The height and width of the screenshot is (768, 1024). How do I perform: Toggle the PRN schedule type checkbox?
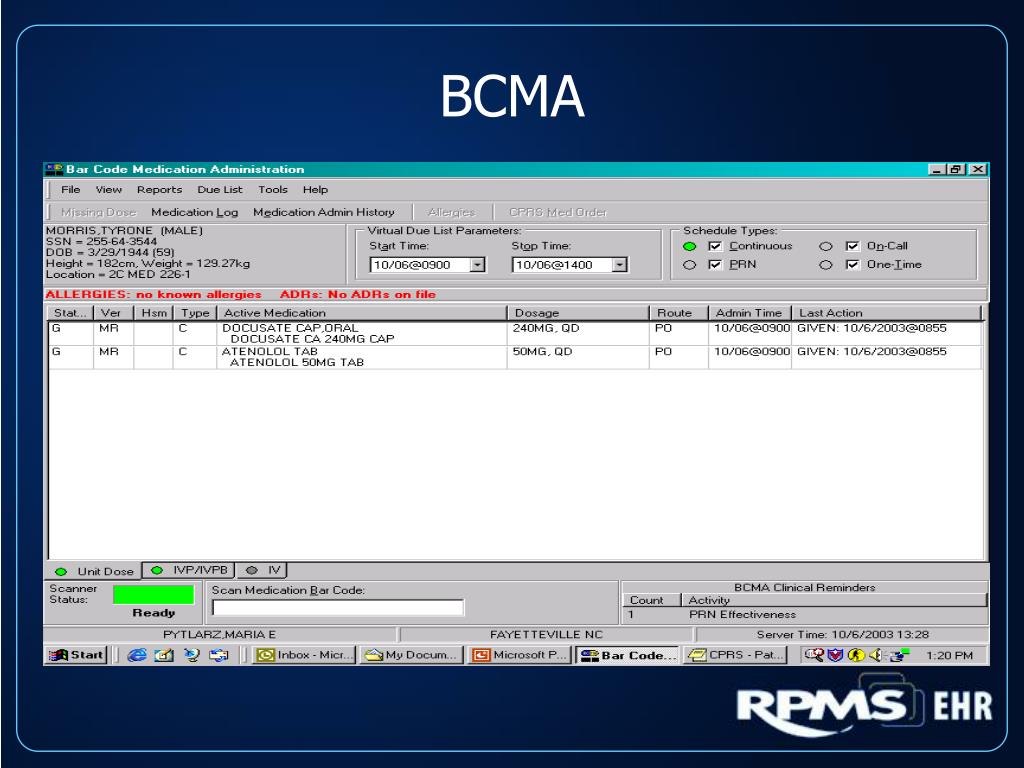click(x=715, y=264)
